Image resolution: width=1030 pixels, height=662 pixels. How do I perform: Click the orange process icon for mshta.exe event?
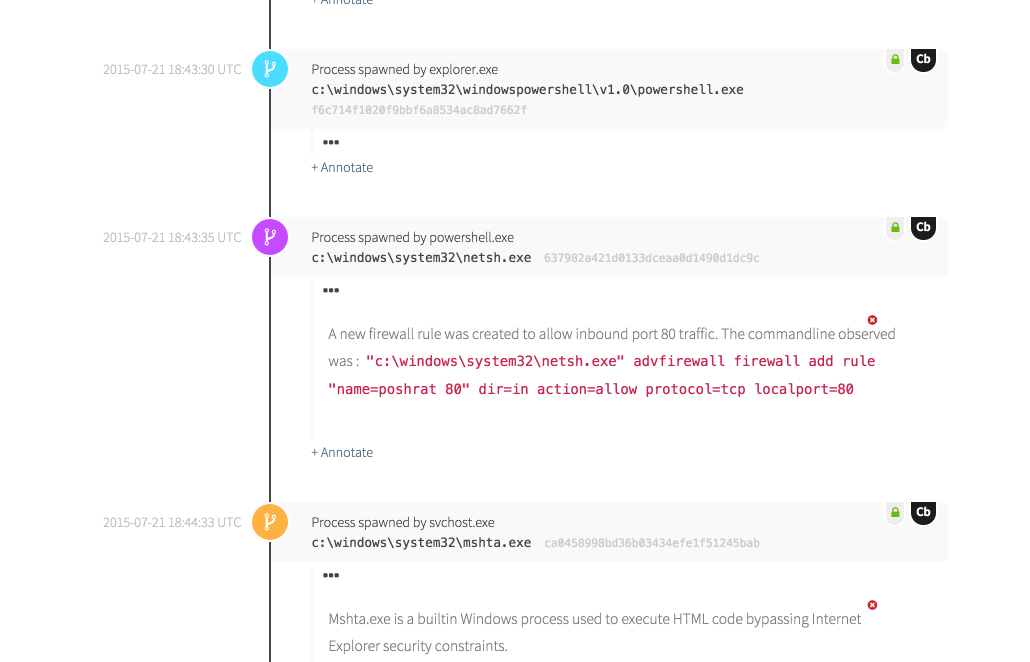pos(270,521)
